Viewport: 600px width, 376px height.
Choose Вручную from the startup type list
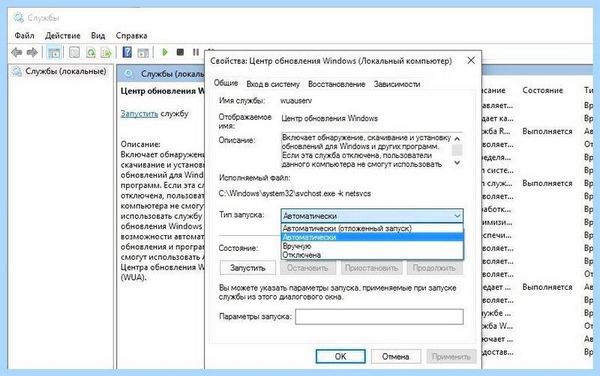(372, 246)
